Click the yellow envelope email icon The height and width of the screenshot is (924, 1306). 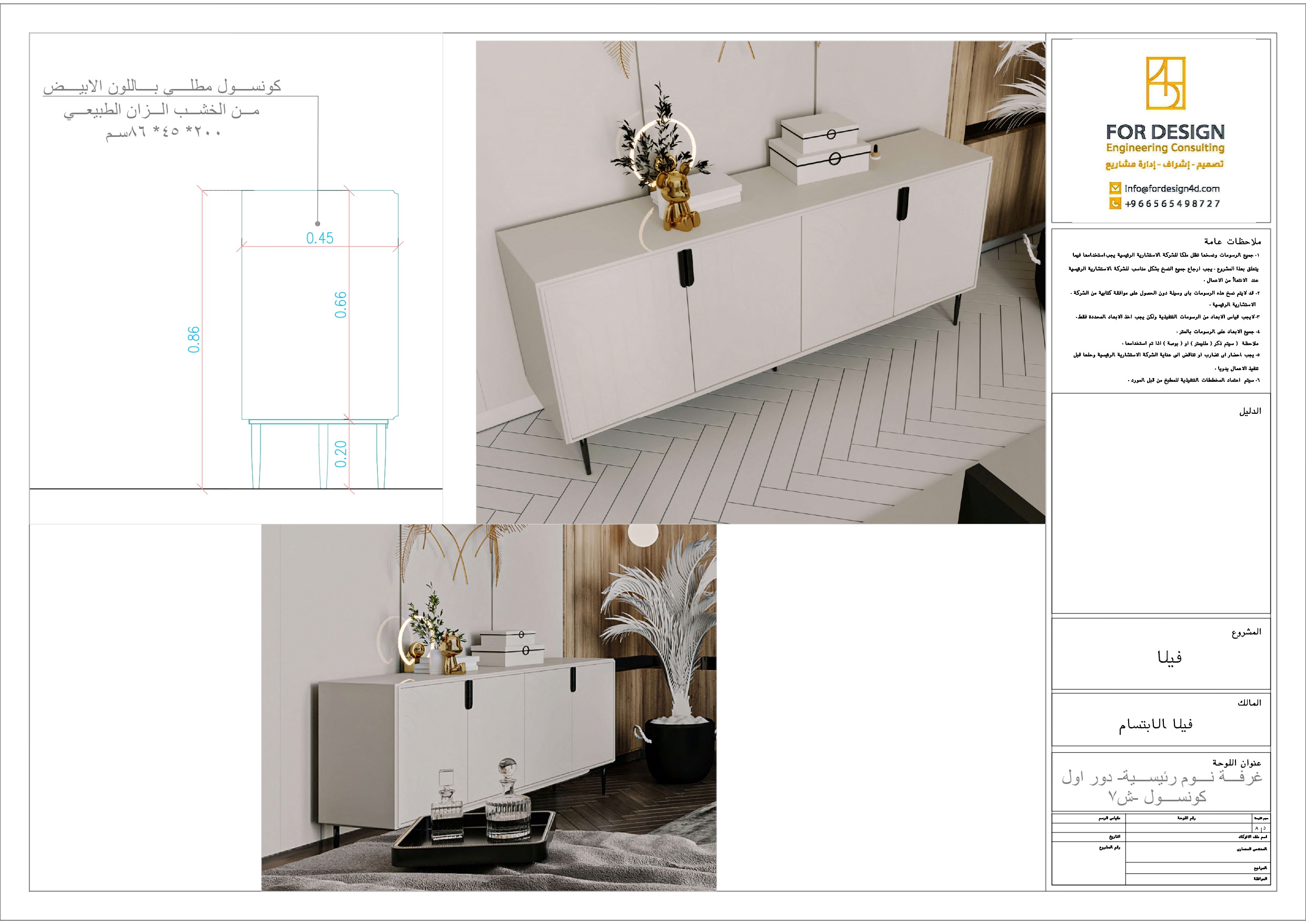point(1115,188)
